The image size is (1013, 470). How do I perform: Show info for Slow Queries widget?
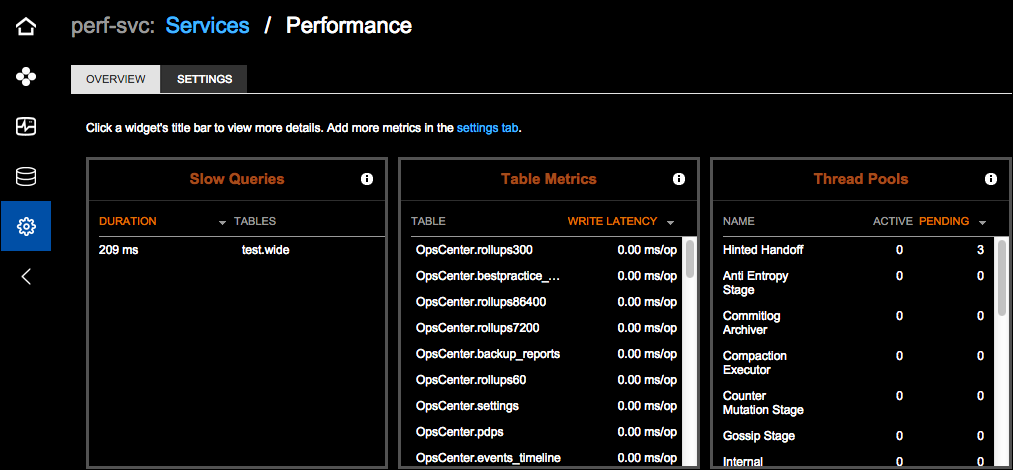tap(367, 179)
